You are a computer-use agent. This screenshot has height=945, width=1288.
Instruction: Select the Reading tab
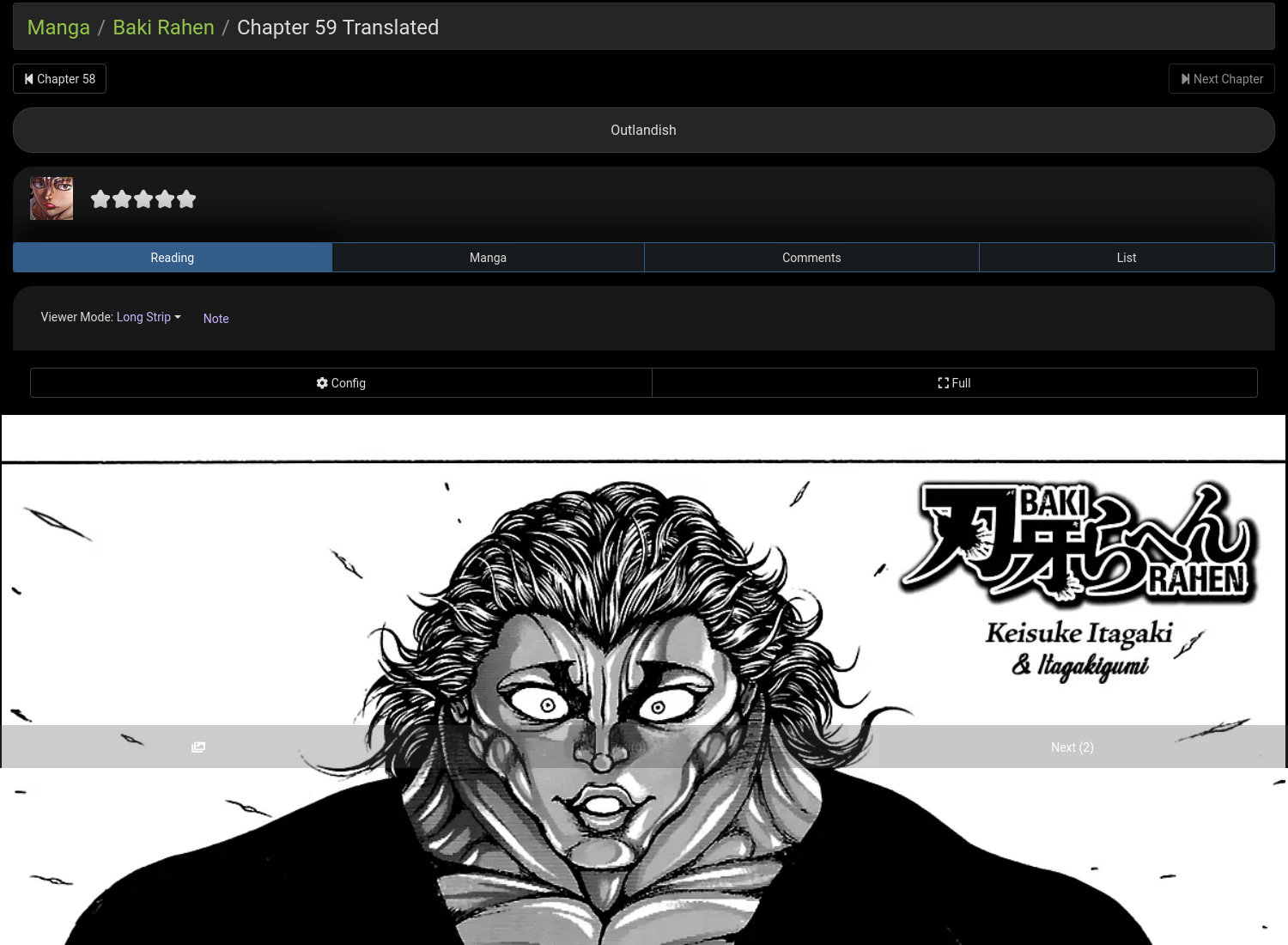[173, 258]
